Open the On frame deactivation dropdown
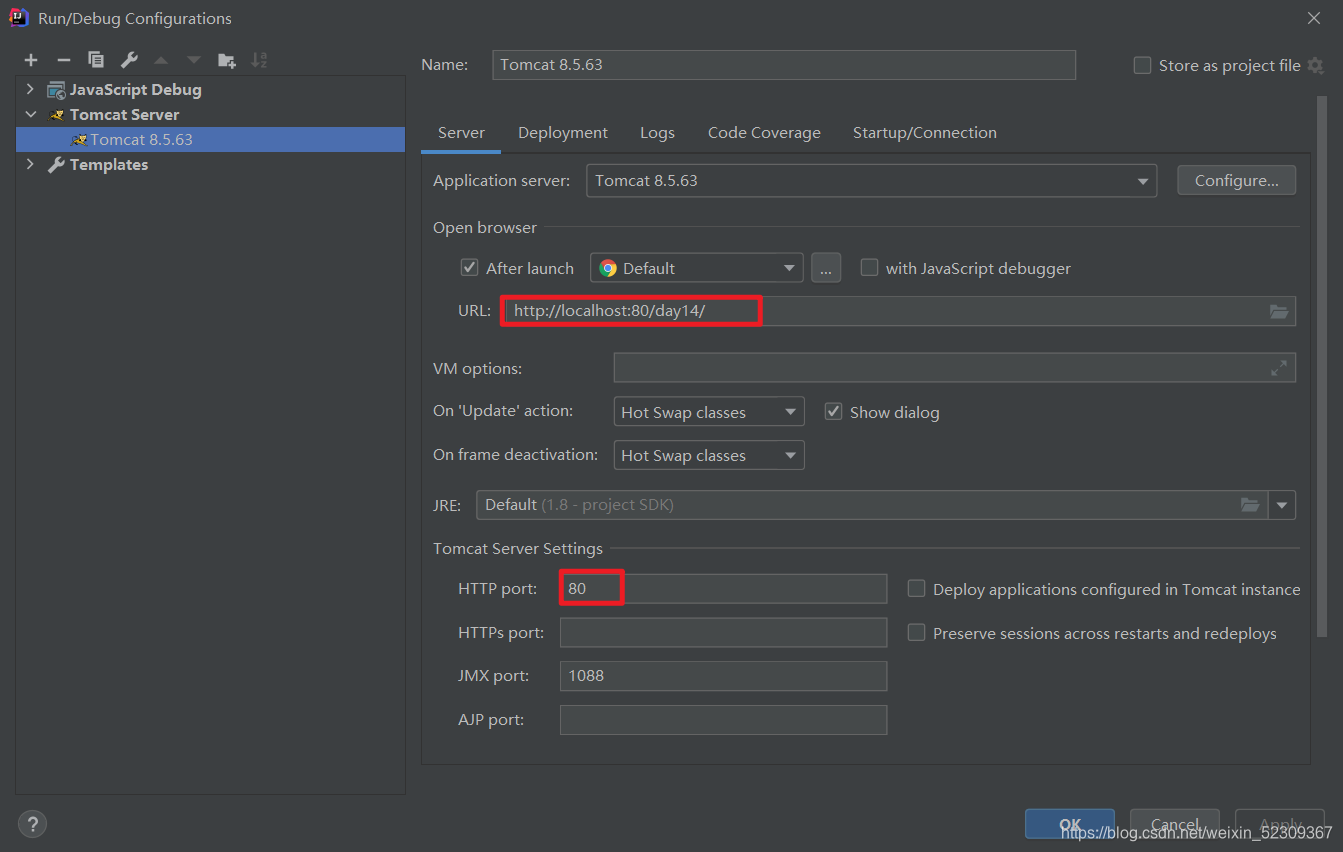Viewport: 1343px width, 852px height. (x=709, y=455)
